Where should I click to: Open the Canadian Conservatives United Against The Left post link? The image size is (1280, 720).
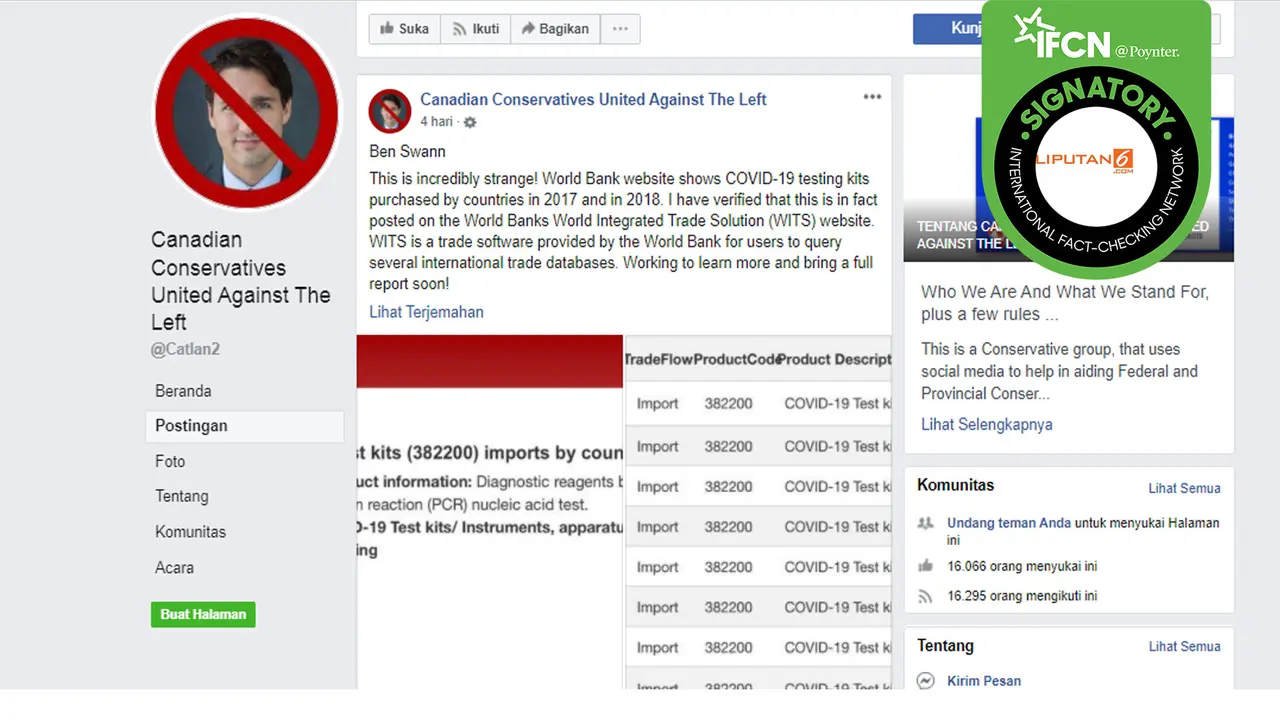tap(593, 99)
